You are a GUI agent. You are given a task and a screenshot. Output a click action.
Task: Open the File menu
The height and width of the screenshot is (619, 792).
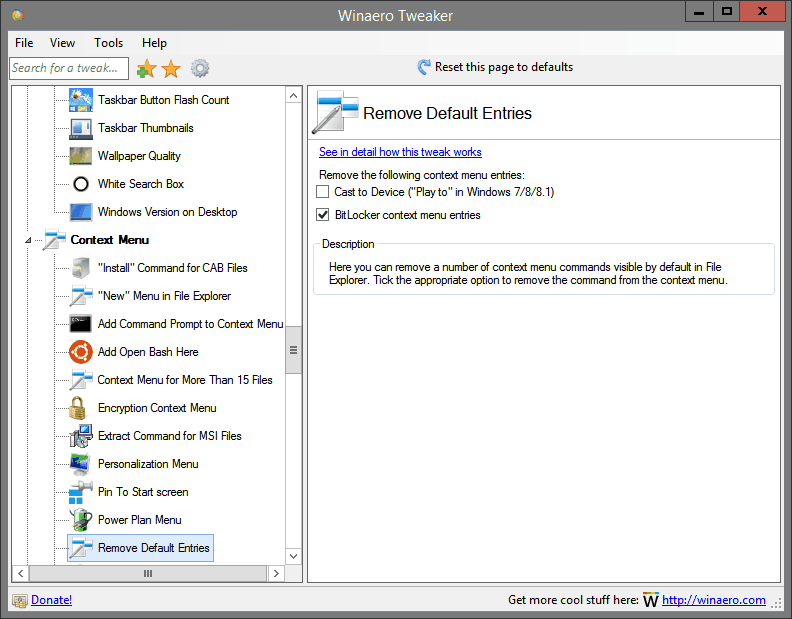pos(24,43)
